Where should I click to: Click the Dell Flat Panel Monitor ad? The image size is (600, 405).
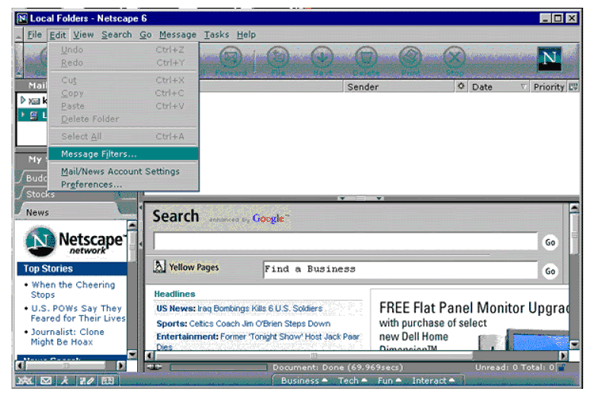tap(470, 320)
